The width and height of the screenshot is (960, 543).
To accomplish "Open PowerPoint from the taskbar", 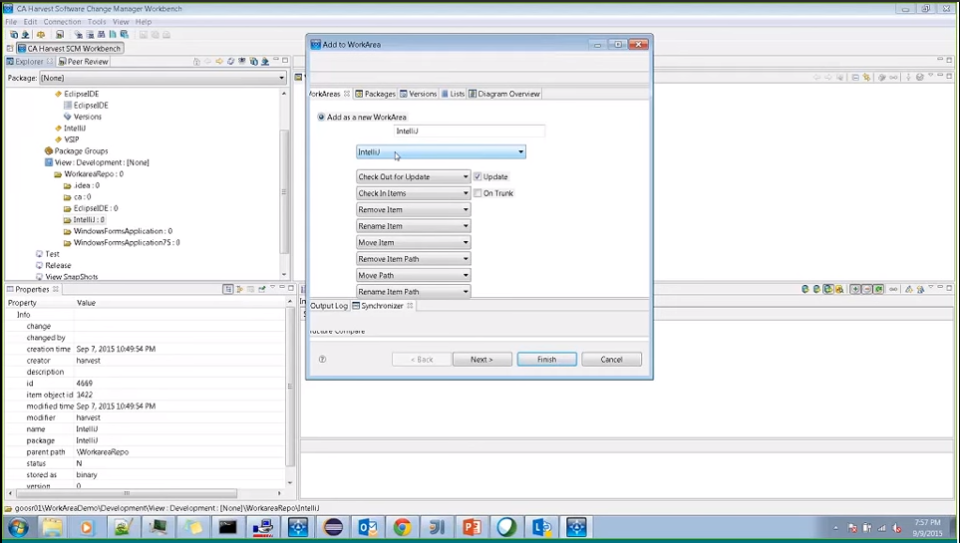I will [x=471, y=527].
